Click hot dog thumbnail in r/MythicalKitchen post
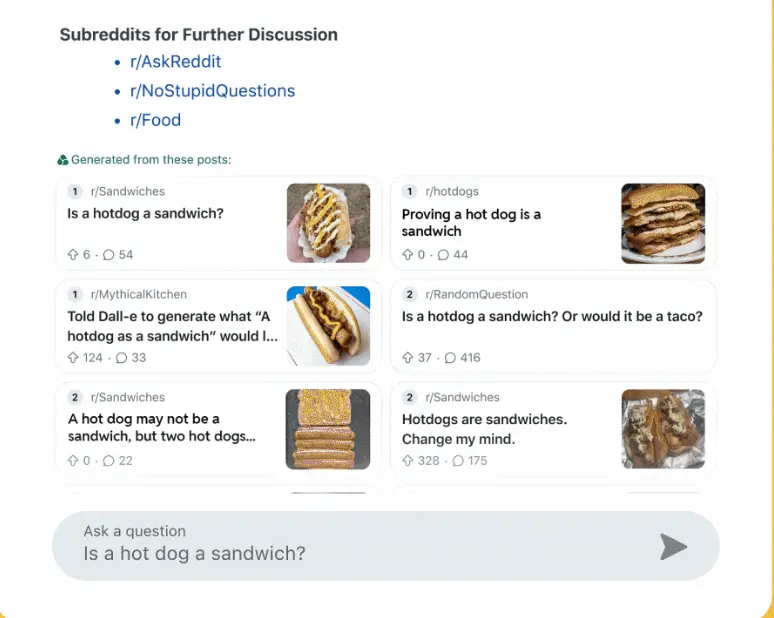Screen dimensions: 774x618 pyautogui.click(x=328, y=326)
